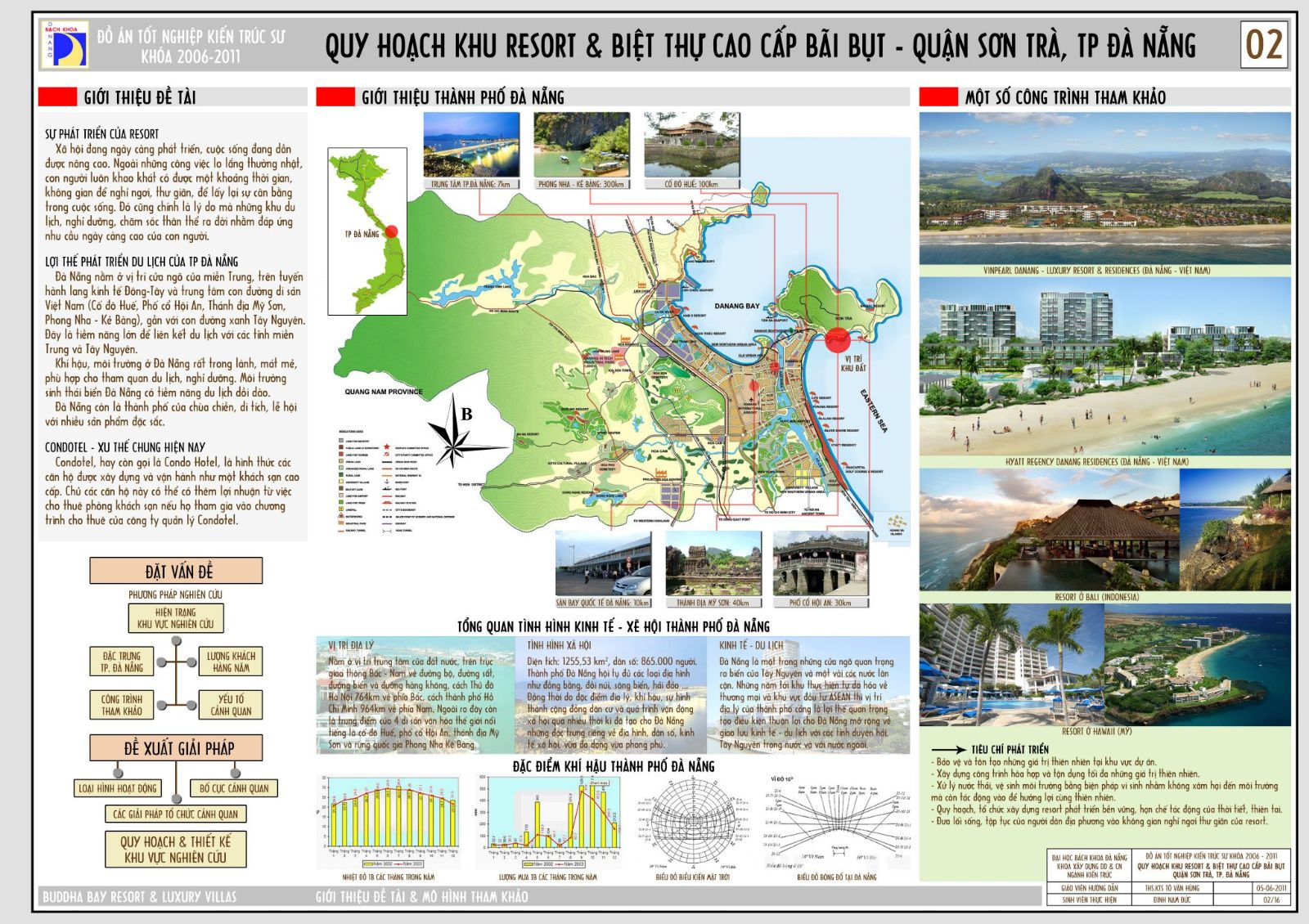Click the sun path diagram (Biểu đồ biểu kiến mặt trời)
Image resolution: width=1309 pixels, height=924 pixels.
[x=693, y=820]
